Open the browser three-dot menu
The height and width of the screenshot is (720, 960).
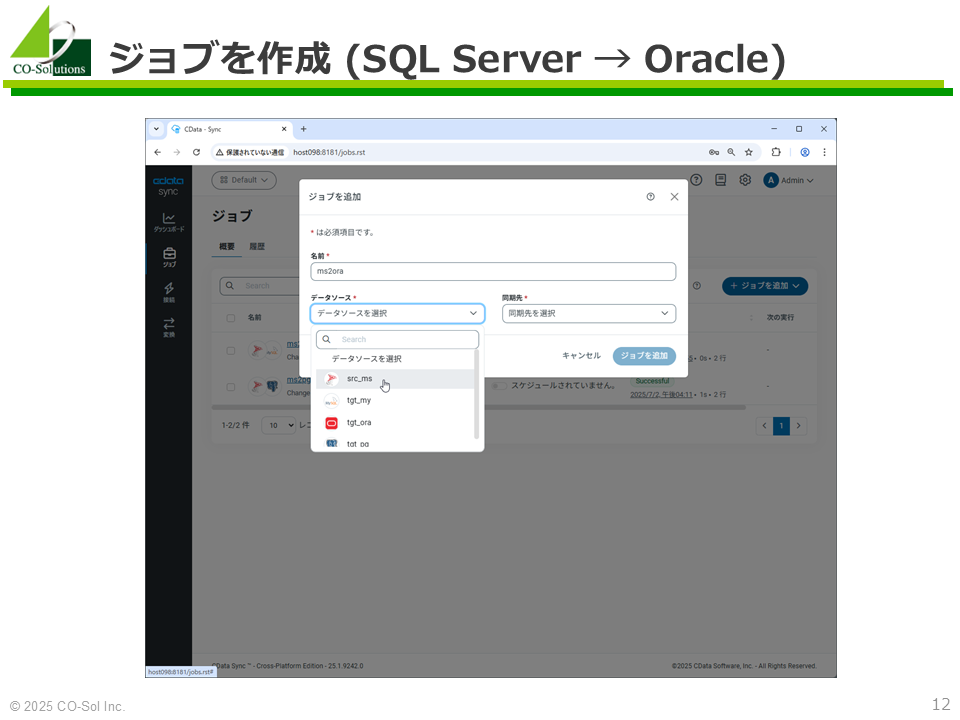(825, 152)
